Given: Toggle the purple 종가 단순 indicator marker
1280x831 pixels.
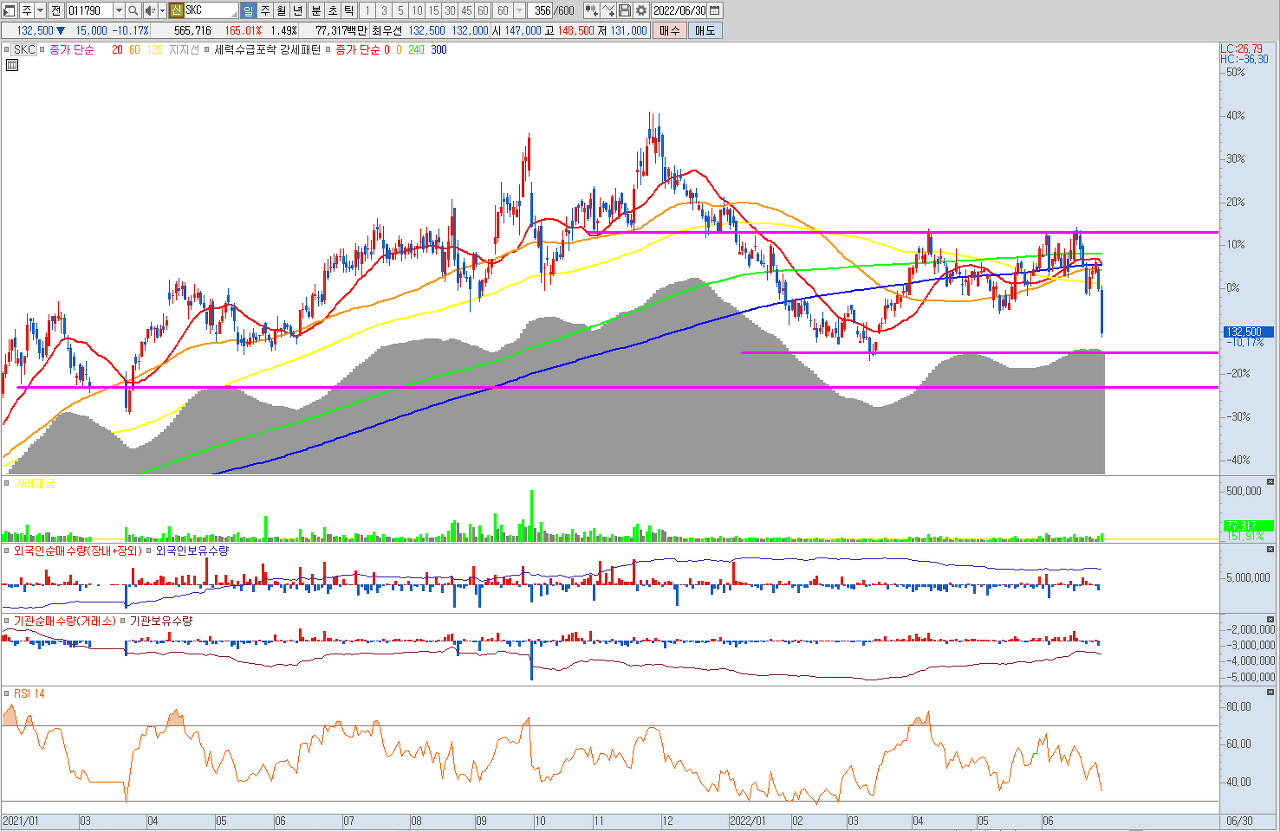Looking at the screenshot, I should click(42, 49).
